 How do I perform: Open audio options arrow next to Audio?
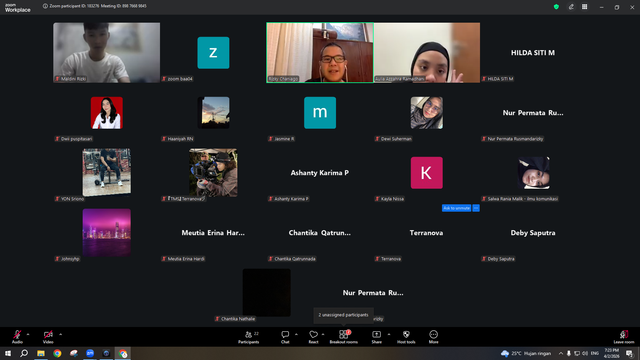click(28, 334)
